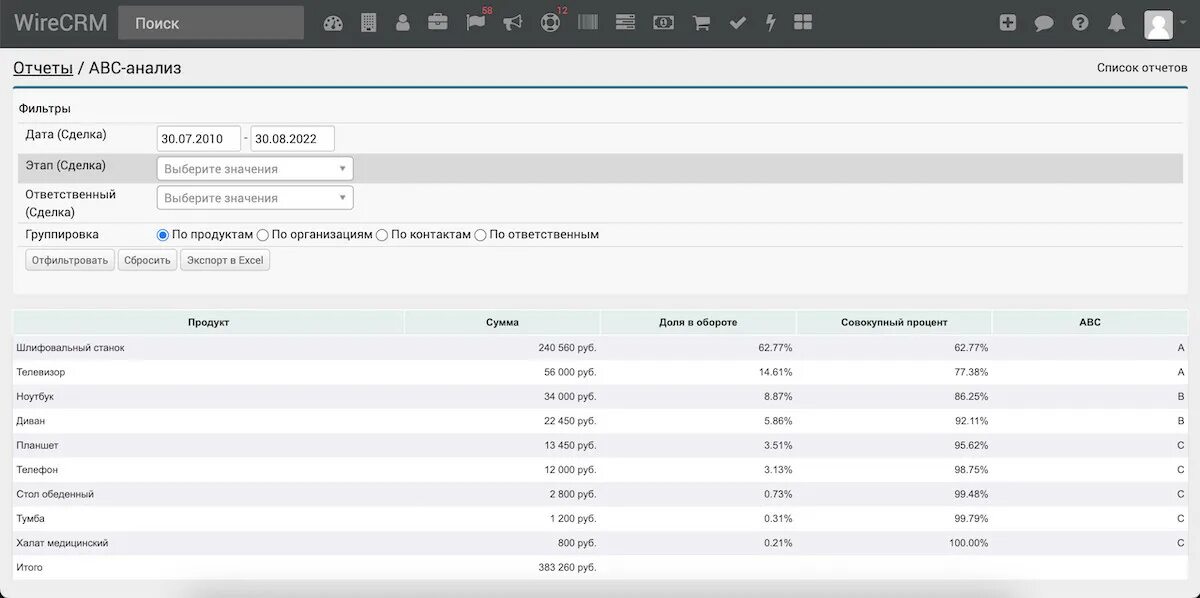This screenshot has width=1200, height=598.
Task: Click the Телевизор row name
Action: [x=41, y=372]
